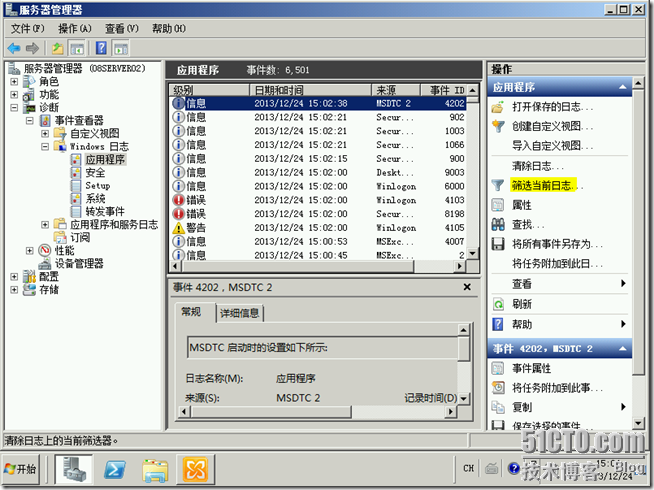Open the 操作(A) menu
654x490 pixels.
pos(75,28)
